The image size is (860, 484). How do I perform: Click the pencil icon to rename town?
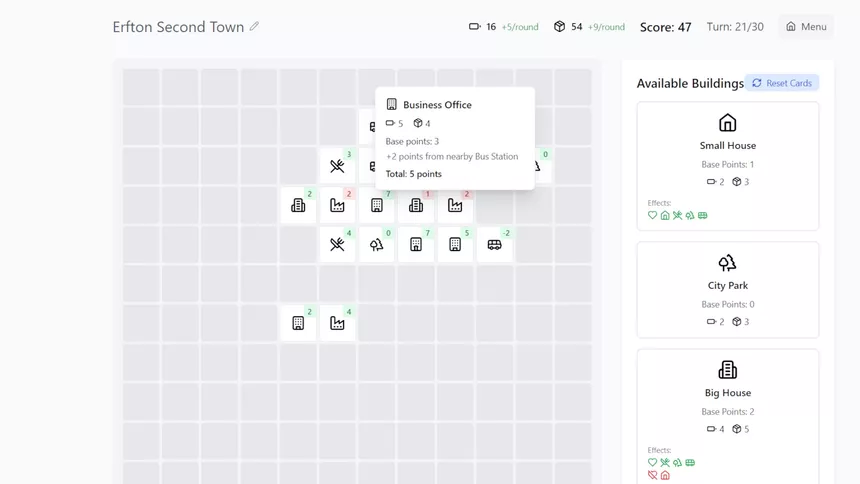click(254, 26)
